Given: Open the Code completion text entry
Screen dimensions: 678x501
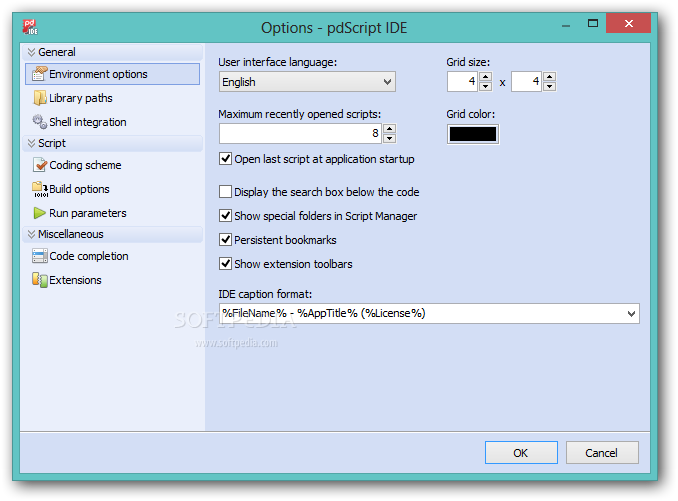Looking at the screenshot, I should [89, 256].
